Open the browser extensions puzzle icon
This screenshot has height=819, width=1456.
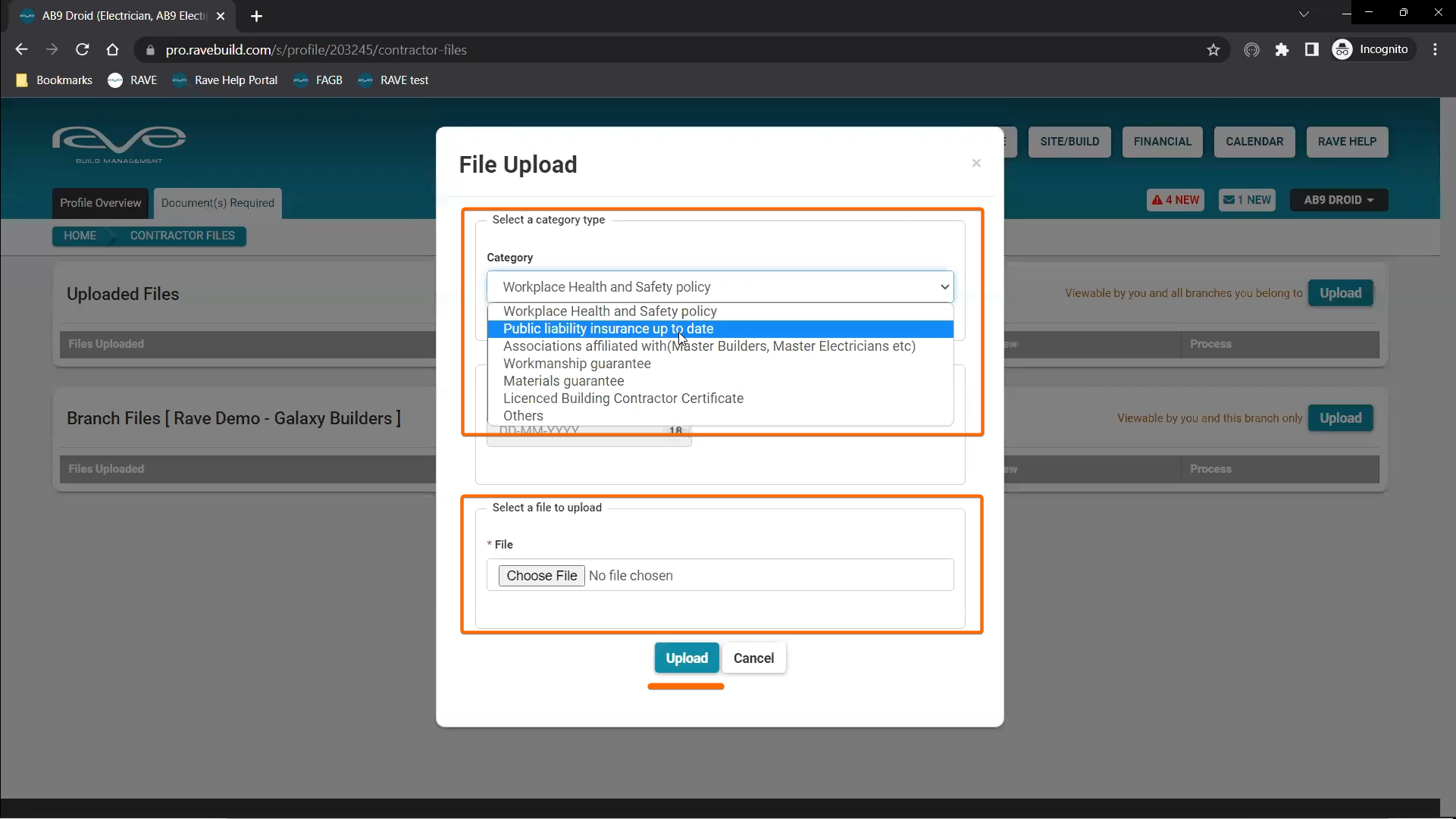click(1282, 50)
